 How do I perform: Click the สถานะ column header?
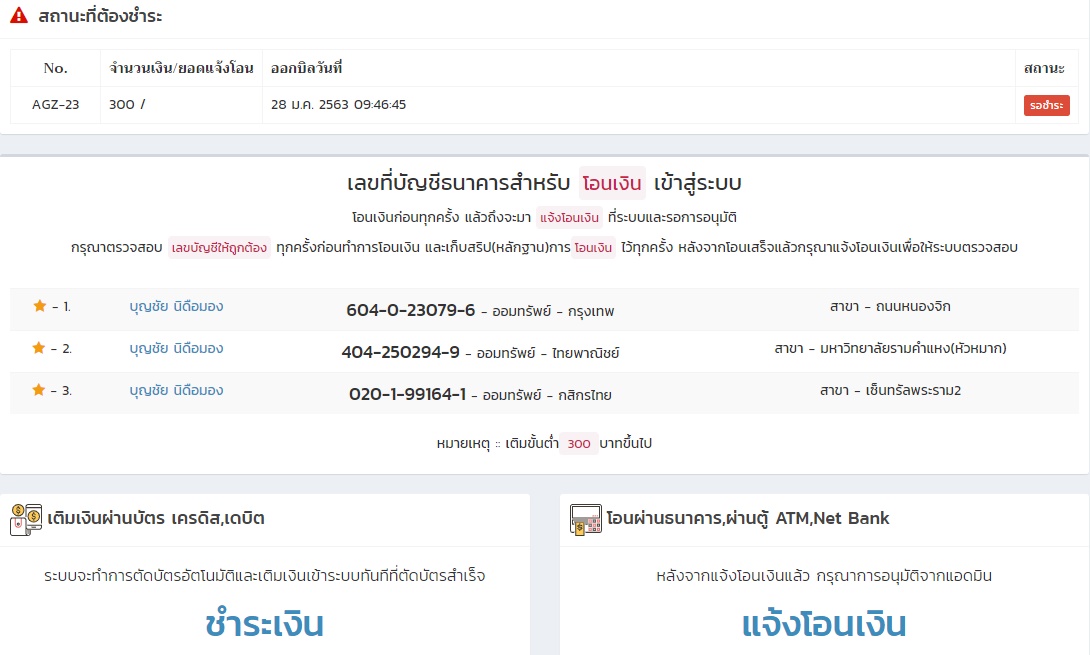click(1044, 68)
